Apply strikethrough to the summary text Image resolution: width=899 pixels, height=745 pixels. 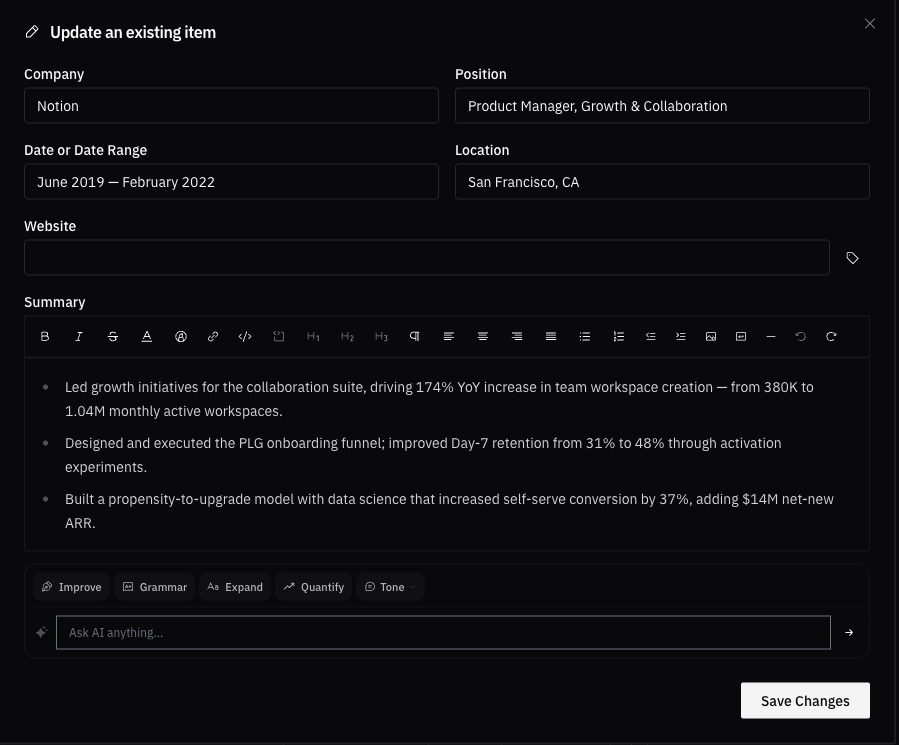click(113, 336)
